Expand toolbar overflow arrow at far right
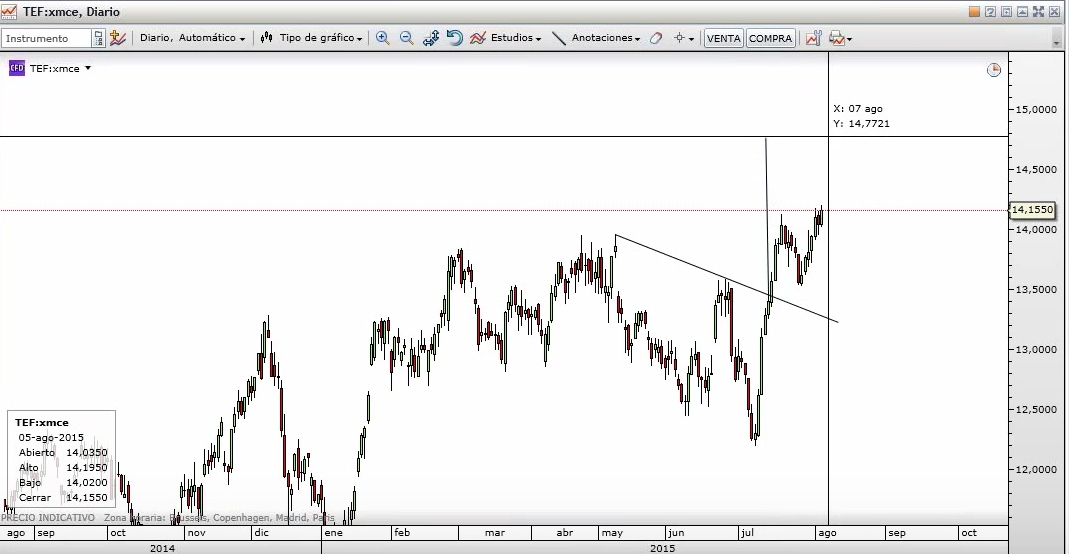This screenshot has width=1069, height=554. pos(1056,43)
